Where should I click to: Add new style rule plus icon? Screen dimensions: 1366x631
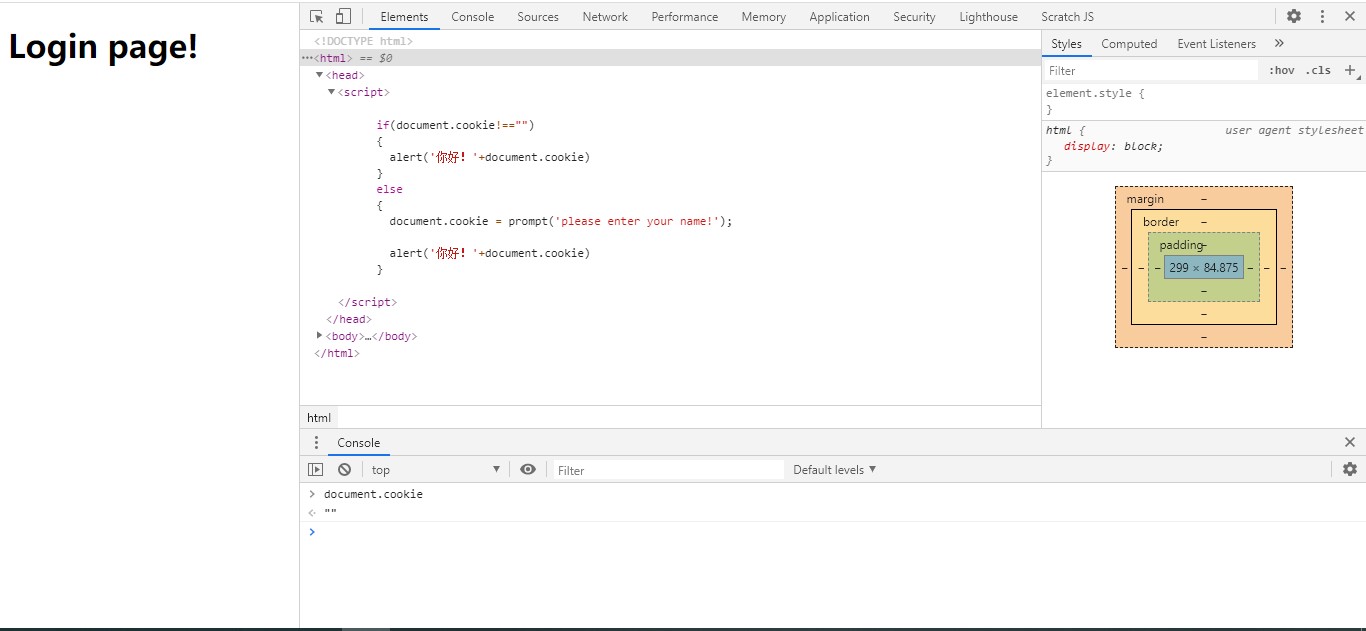tap(1350, 70)
